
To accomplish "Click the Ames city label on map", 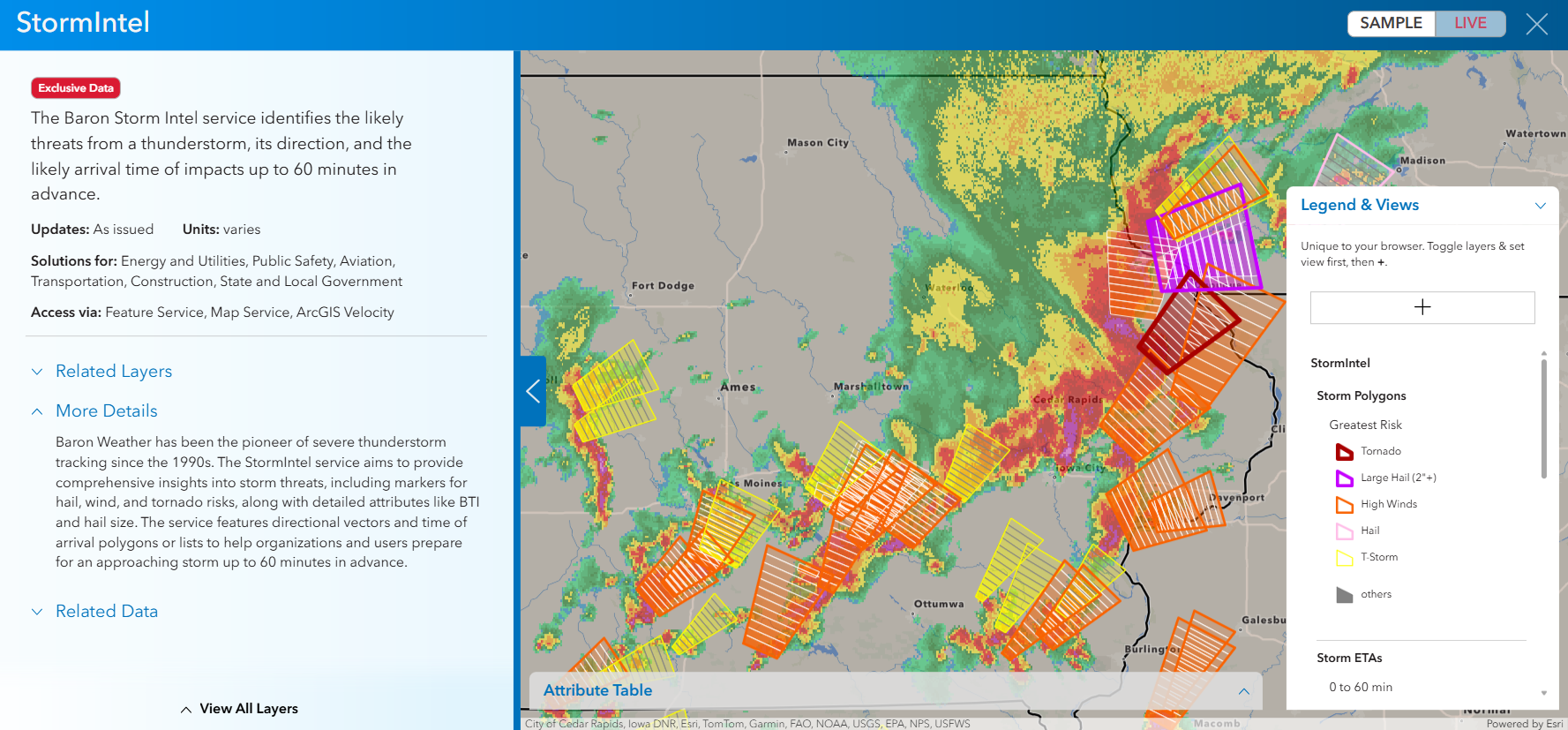I will coord(738,387).
